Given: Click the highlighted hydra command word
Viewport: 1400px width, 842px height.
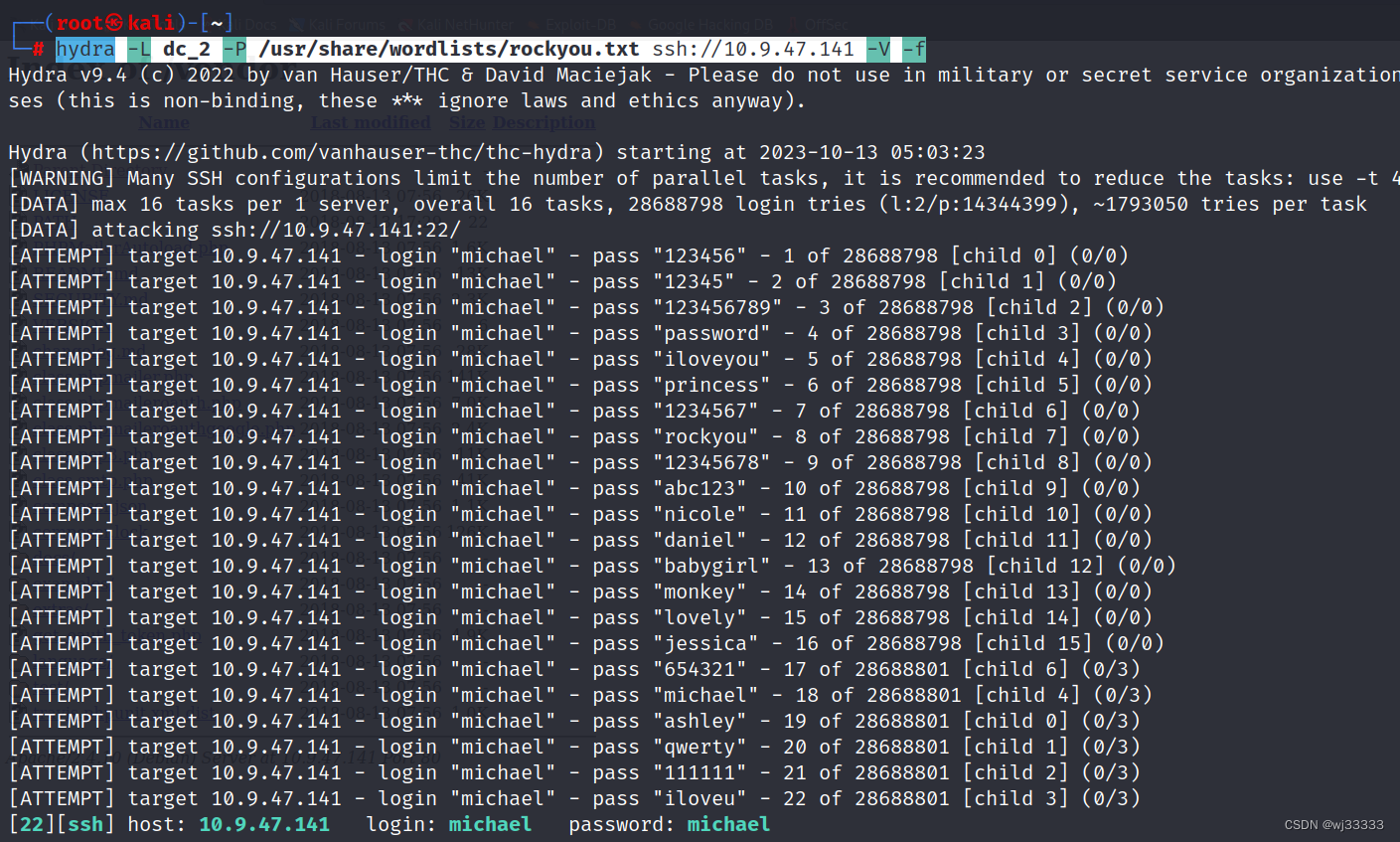Looking at the screenshot, I should (85, 49).
